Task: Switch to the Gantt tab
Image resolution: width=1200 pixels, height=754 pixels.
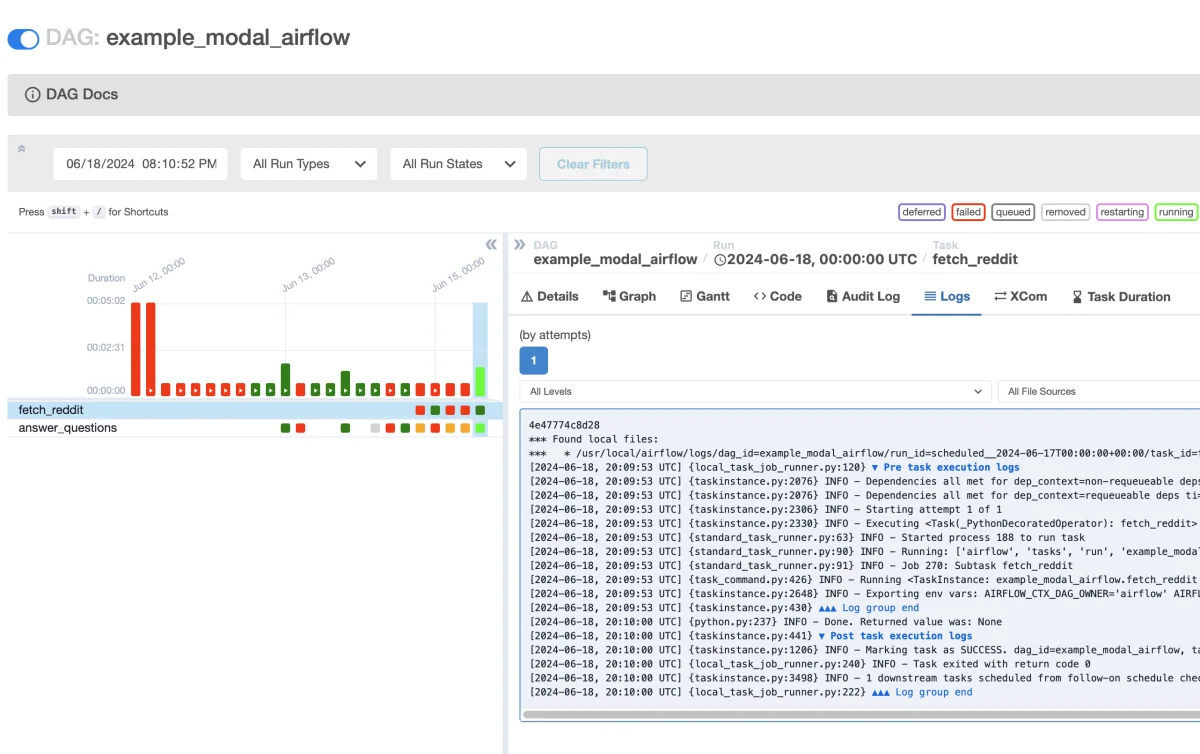Action: tap(705, 296)
